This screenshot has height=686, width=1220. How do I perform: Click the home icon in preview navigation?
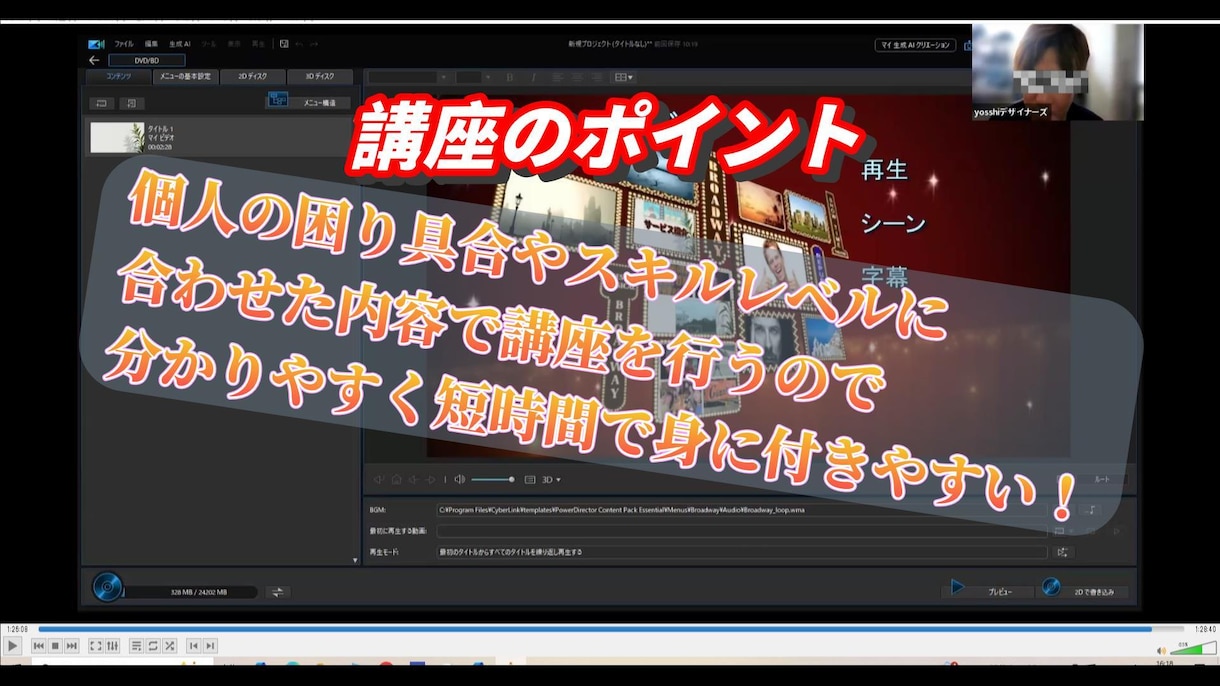point(396,480)
